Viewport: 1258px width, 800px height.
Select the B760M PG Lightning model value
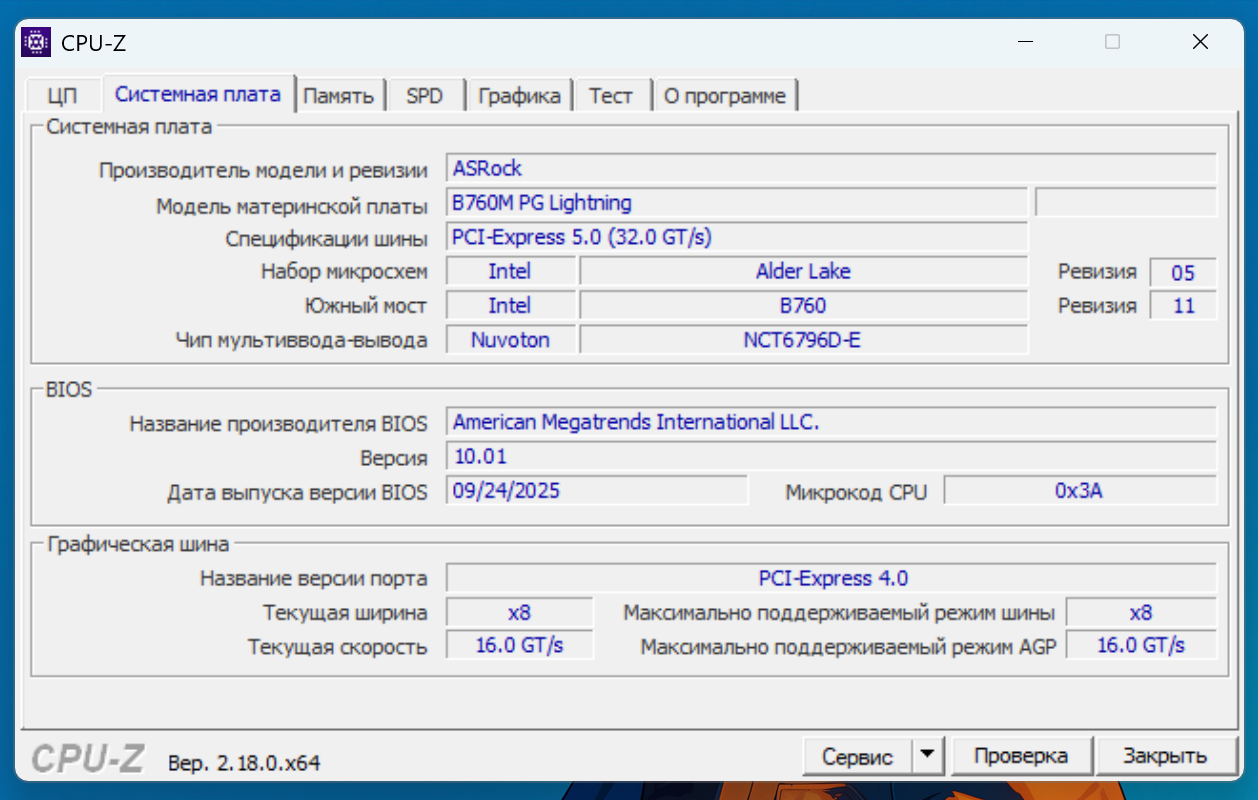[737, 203]
